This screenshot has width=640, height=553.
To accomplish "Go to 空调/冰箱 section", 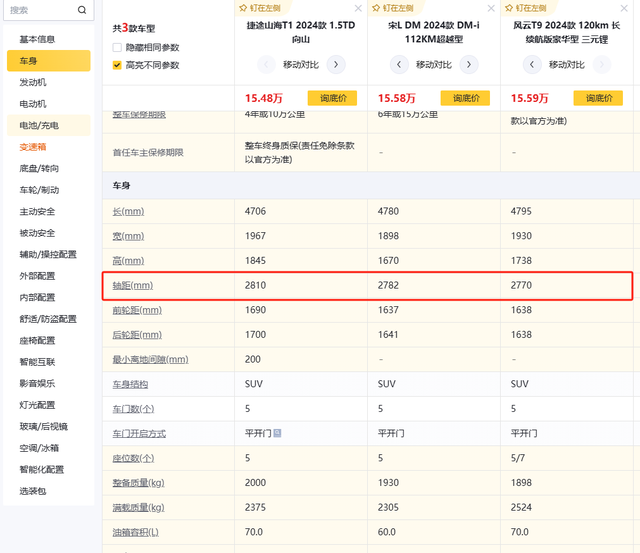I will (39, 448).
